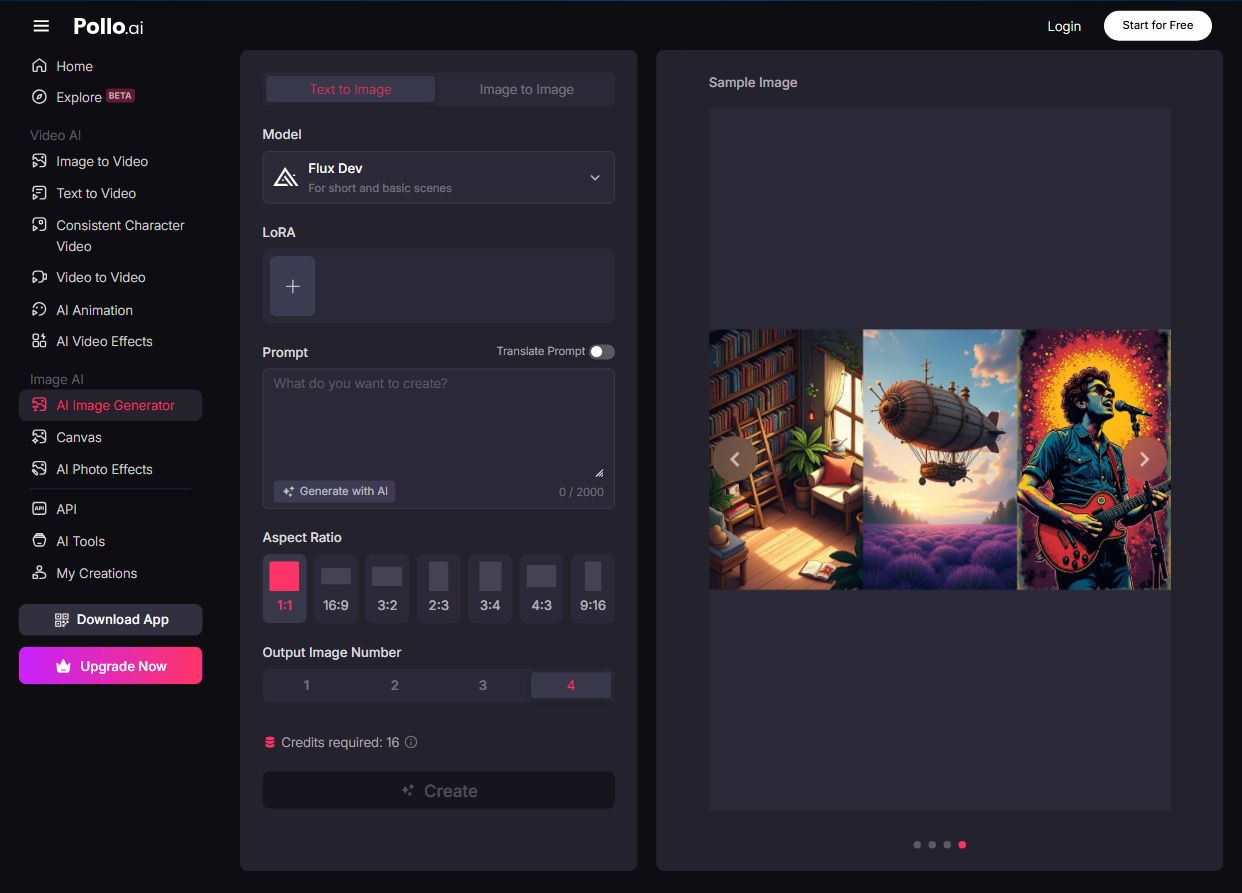Click the AI Photo Effects icon

(x=39, y=469)
